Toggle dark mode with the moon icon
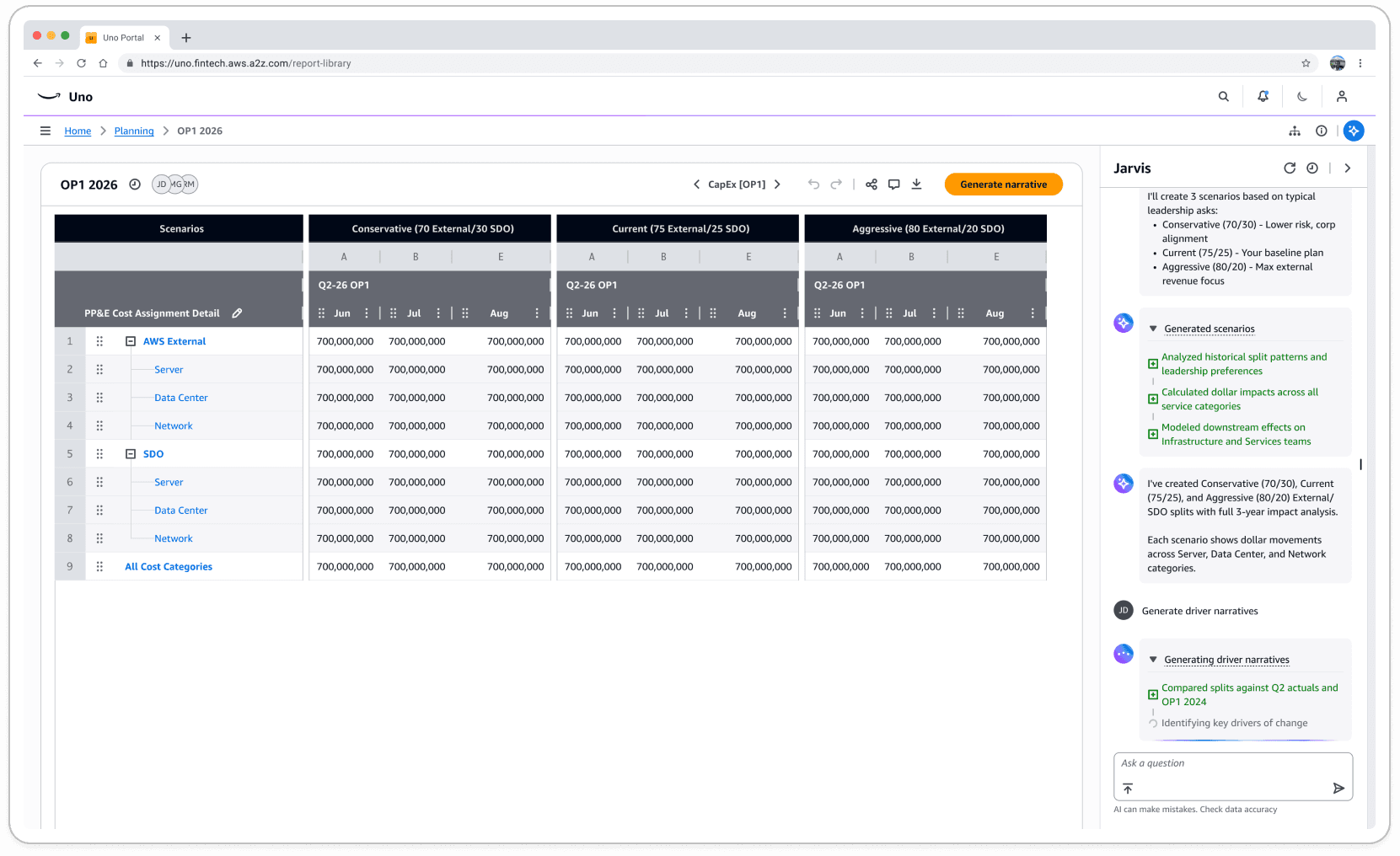The image size is (1400, 856). [x=1302, y=96]
